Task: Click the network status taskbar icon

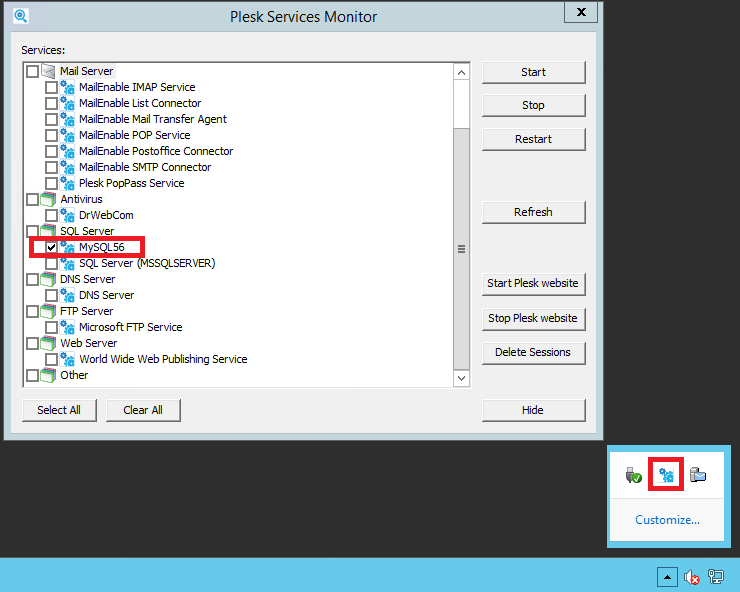Action: pyautogui.click(x=716, y=577)
